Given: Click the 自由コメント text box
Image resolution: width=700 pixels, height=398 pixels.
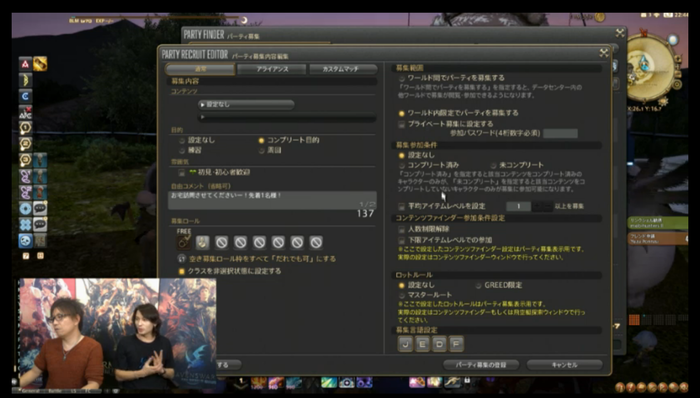Looking at the screenshot, I should (x=272, y=201).
